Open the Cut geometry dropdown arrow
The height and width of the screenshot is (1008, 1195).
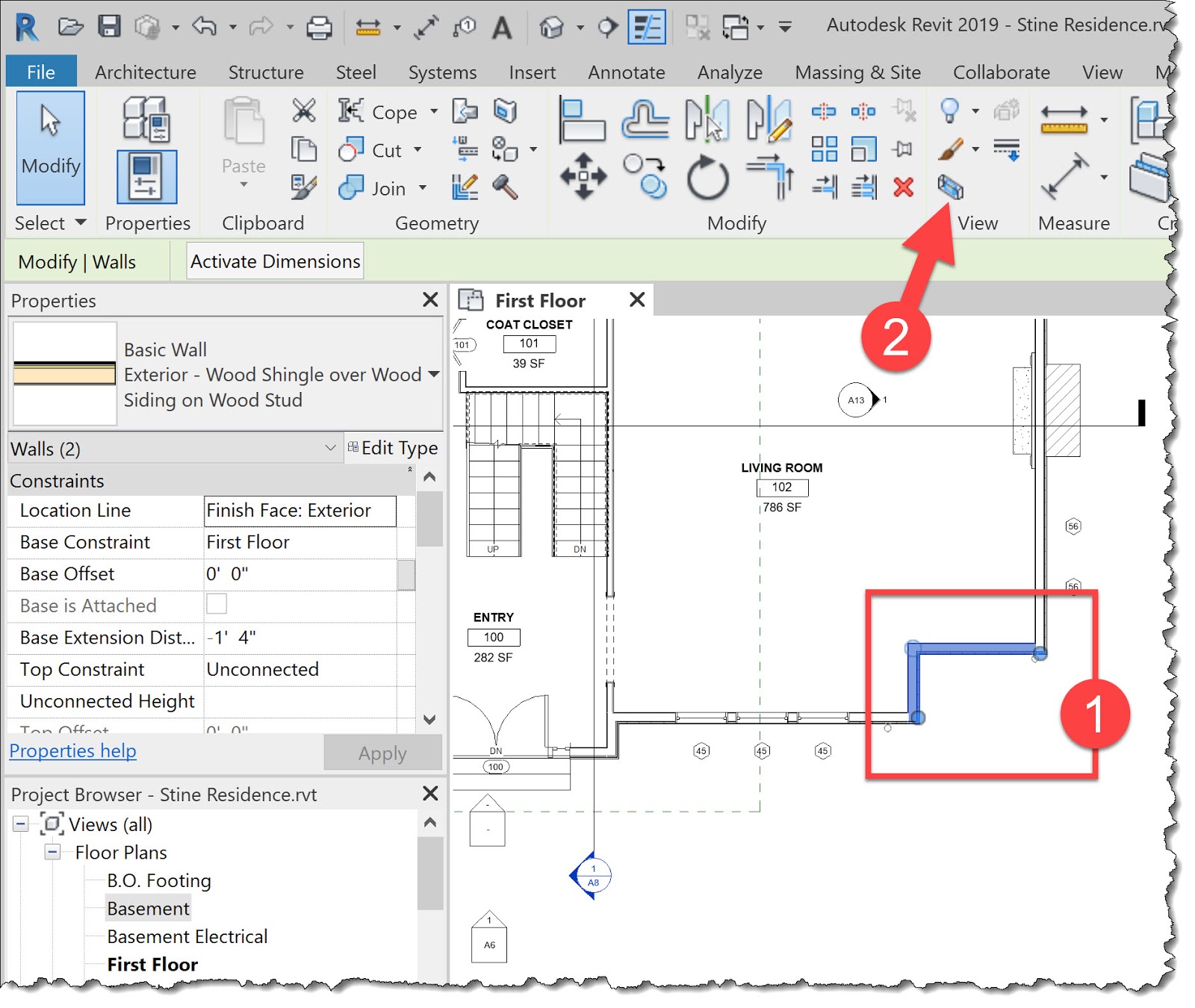click(418, 150)
